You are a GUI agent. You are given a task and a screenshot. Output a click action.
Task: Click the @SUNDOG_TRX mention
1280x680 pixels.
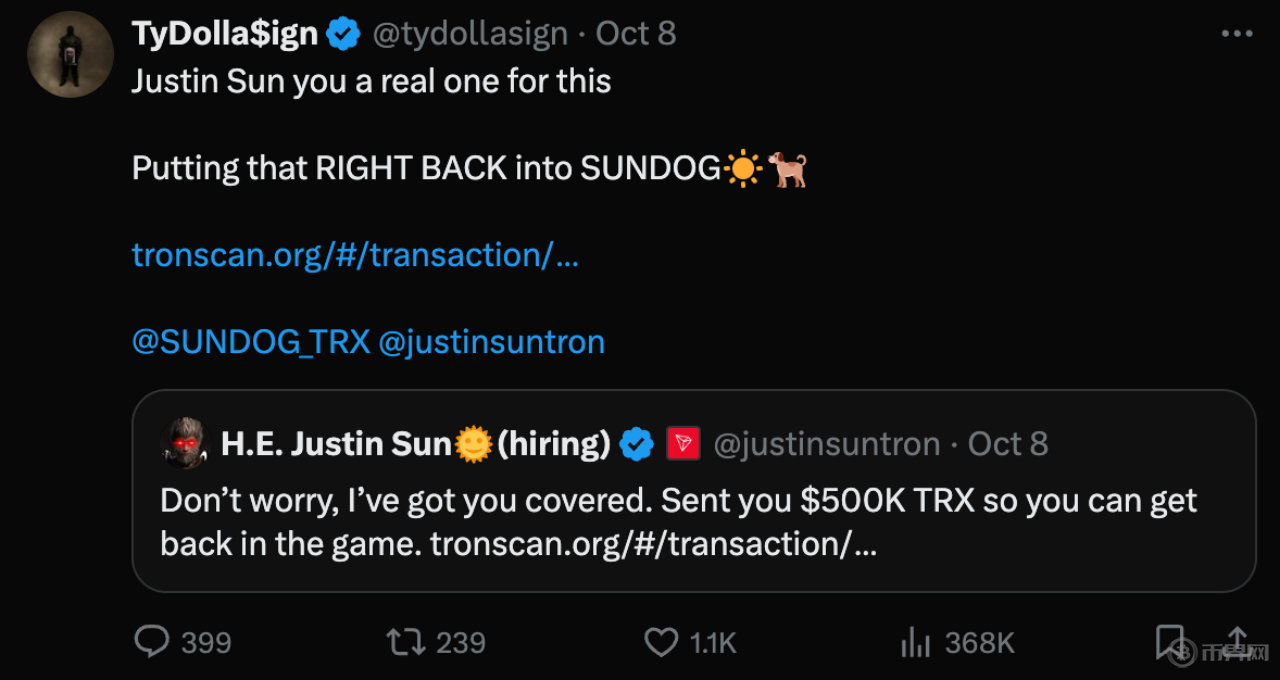point(250,341)
